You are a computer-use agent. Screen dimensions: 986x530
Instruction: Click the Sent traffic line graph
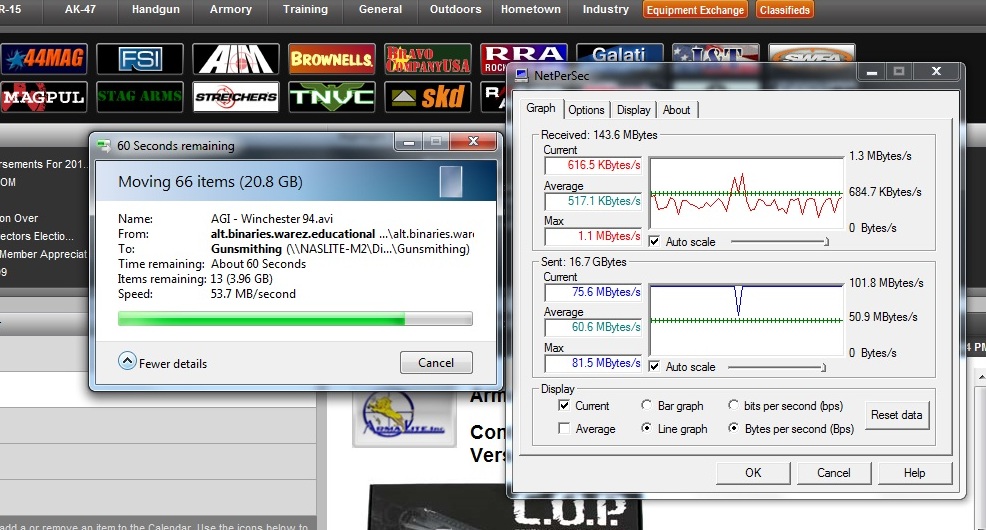[746, 320]
